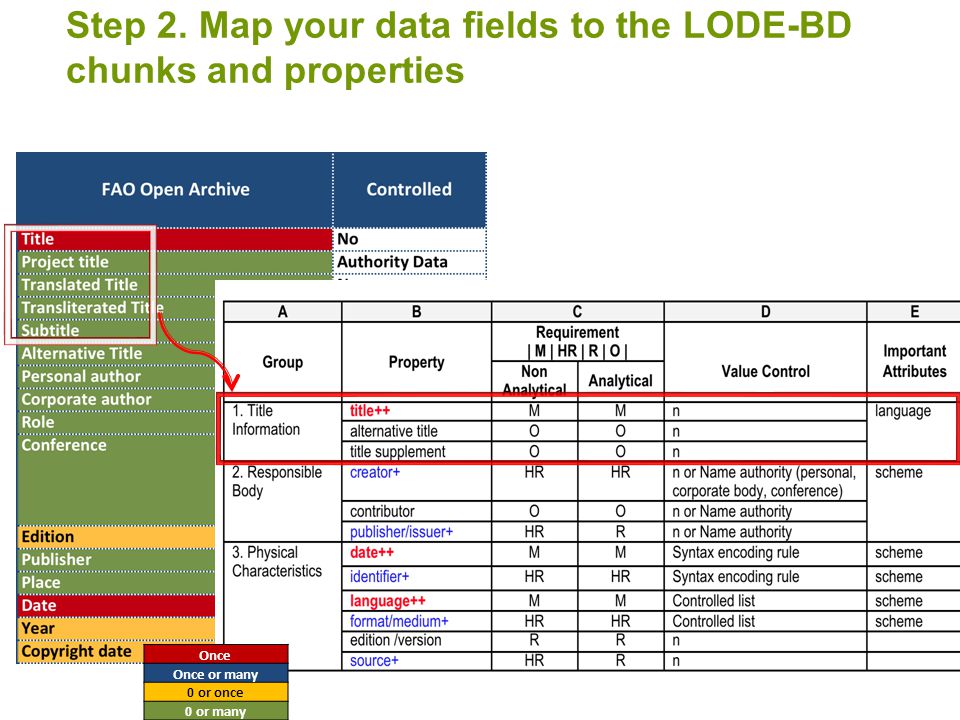Click column header 'A'
The width and height of the screenshot is (960, 720).
tap(283, 312)
